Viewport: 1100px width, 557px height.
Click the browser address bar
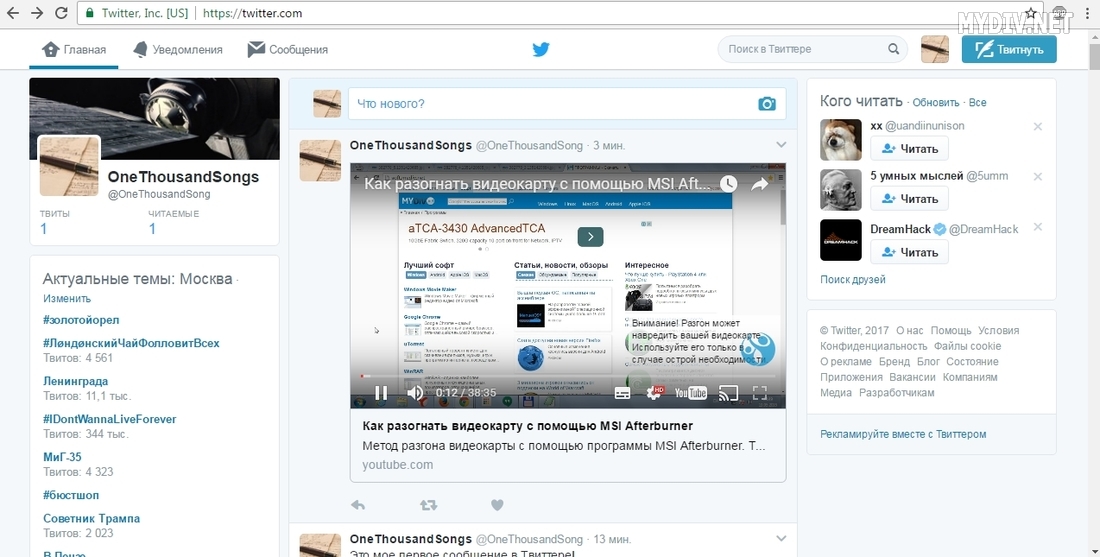click(x=547, y=13)
